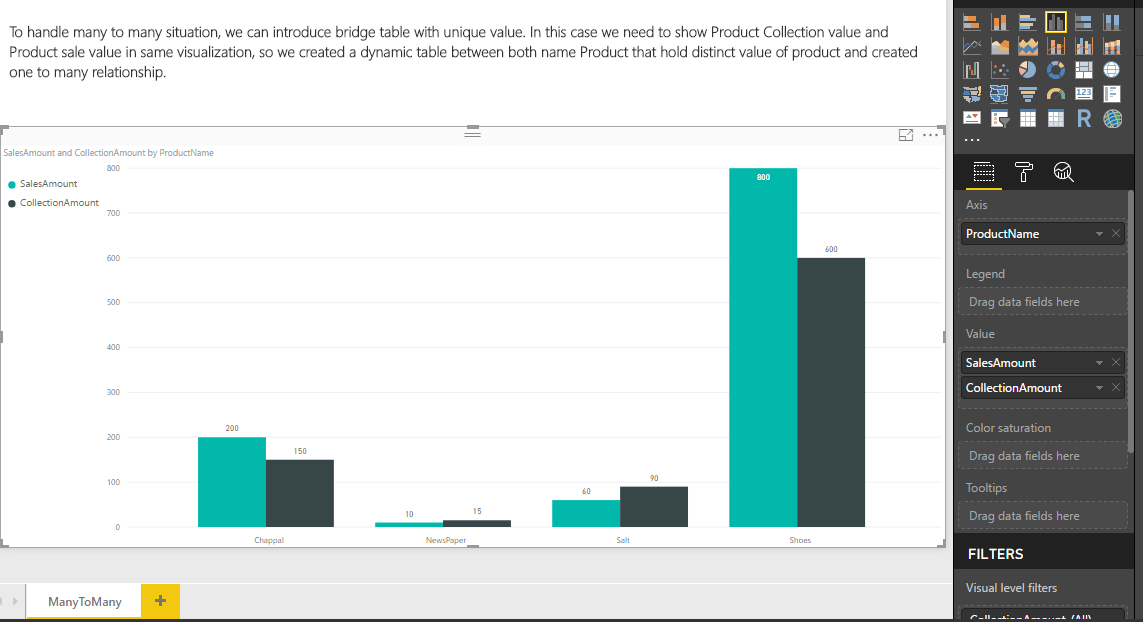Add a new report page
The width and height of the screenshot is (1143, 622).
pyautogui.click(x=160, y=601)
